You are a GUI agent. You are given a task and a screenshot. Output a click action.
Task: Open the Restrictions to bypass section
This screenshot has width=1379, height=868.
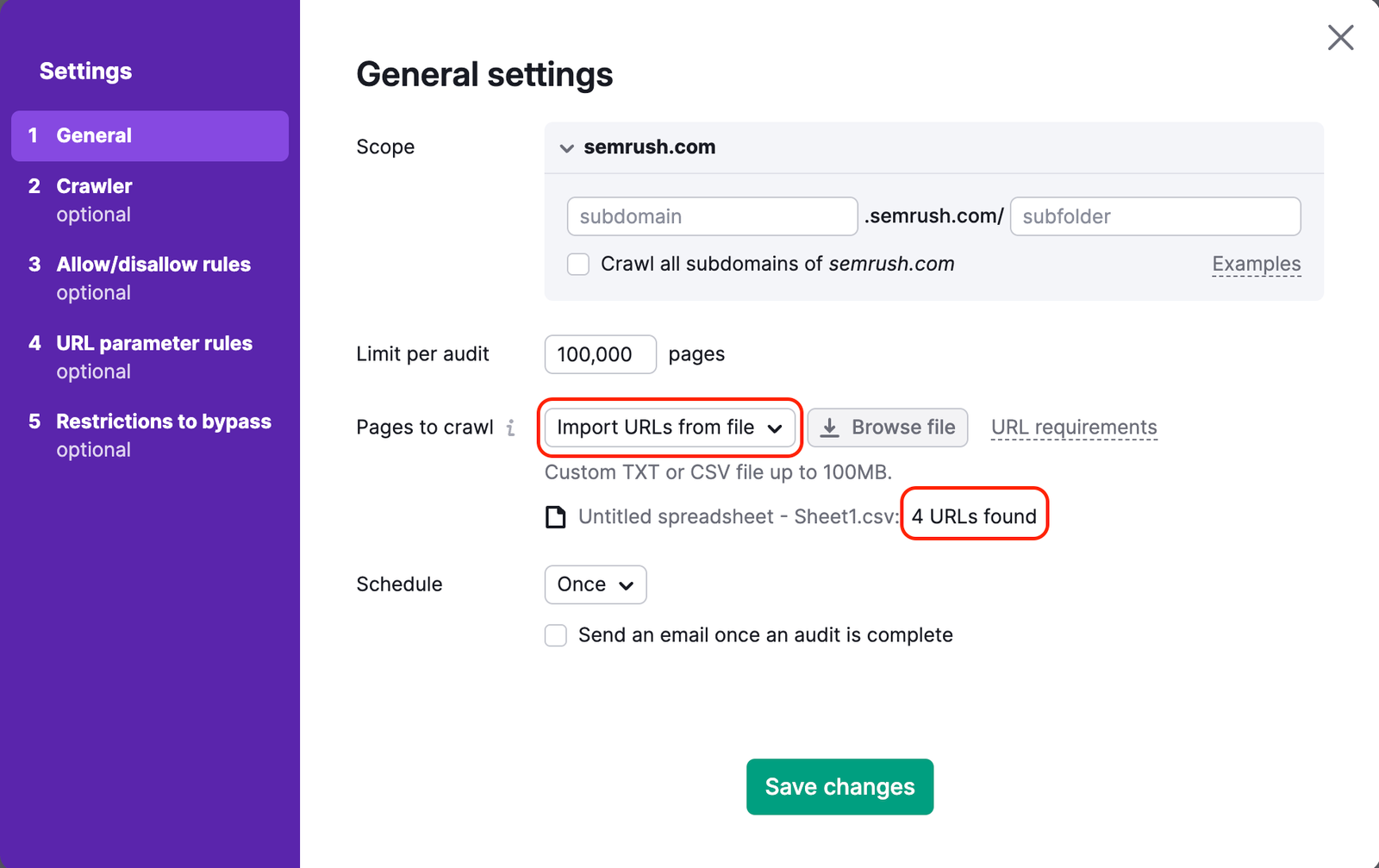[x=163, y=421]
